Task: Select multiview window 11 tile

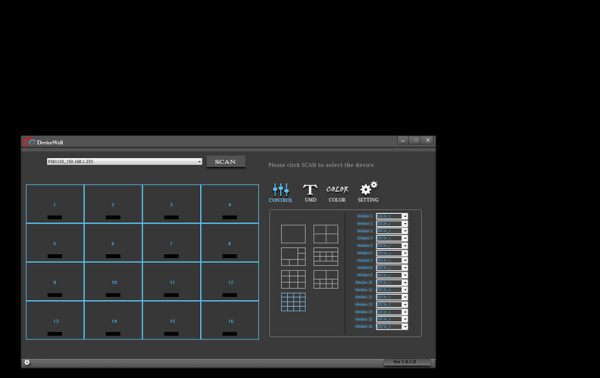Action: 171,281
